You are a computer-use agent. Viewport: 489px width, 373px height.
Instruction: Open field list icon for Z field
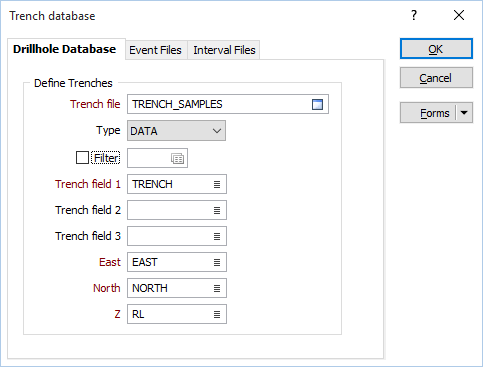click(x=217, y=314)
